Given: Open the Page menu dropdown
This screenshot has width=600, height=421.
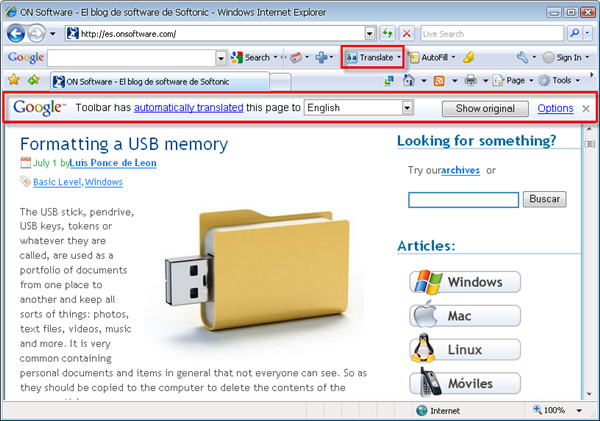Looking at the screenshot, I should (514, 80).
